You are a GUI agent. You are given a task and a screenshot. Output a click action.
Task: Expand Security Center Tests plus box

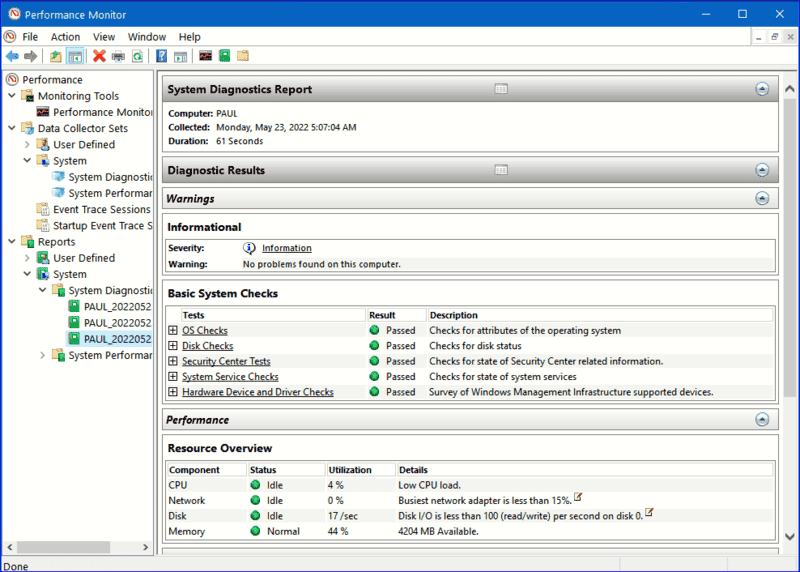click(173, 361)
